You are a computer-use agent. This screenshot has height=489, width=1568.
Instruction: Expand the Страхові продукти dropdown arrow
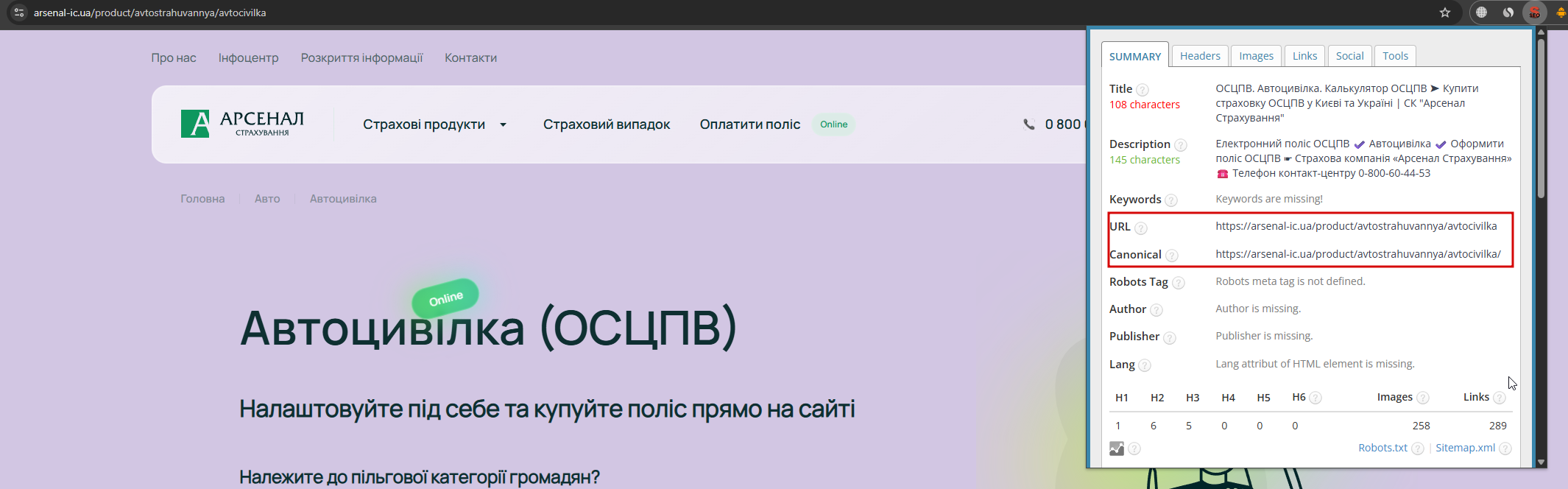[x=504, y=124]
